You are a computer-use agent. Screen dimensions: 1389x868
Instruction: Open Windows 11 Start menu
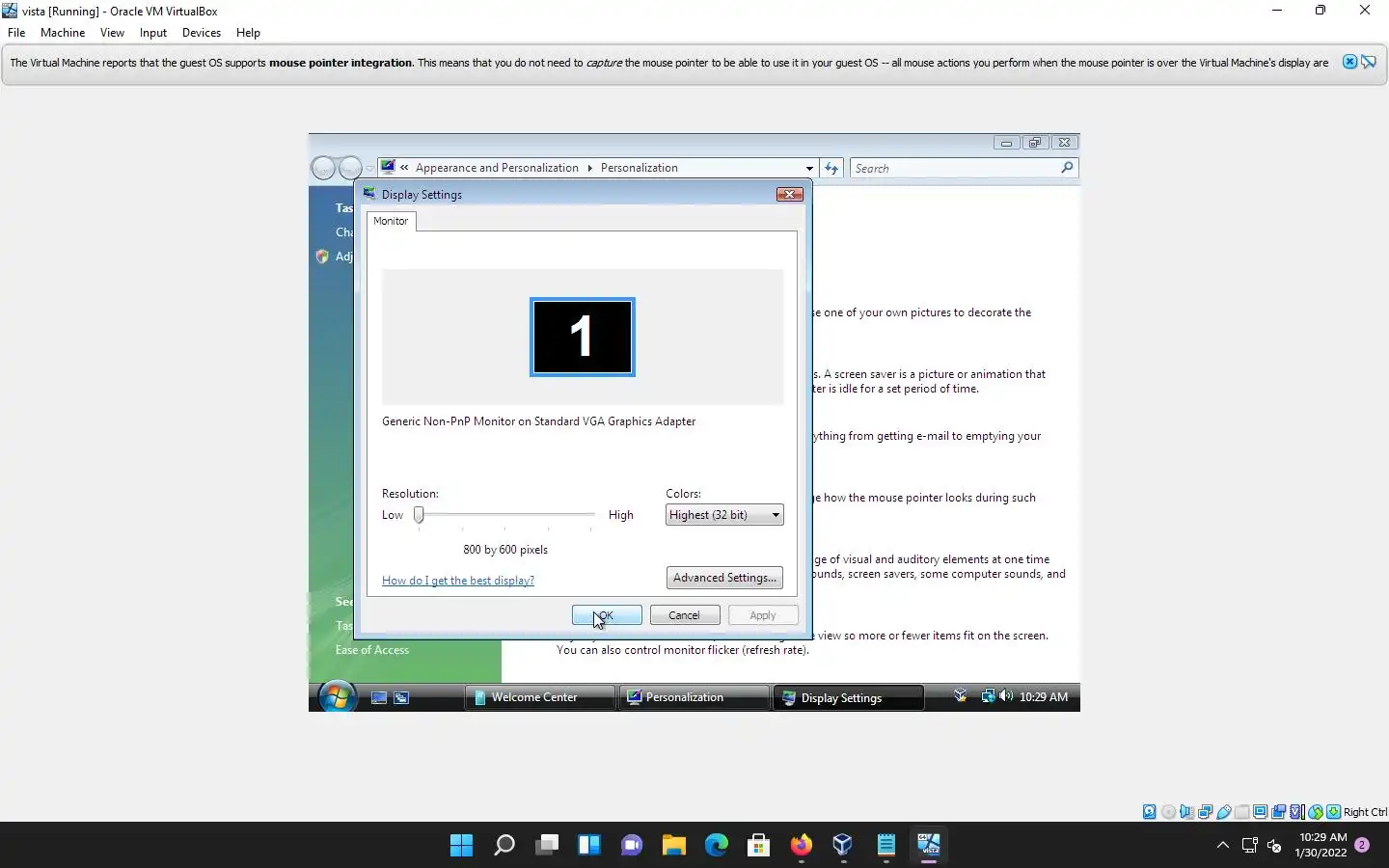coord(461,846)
